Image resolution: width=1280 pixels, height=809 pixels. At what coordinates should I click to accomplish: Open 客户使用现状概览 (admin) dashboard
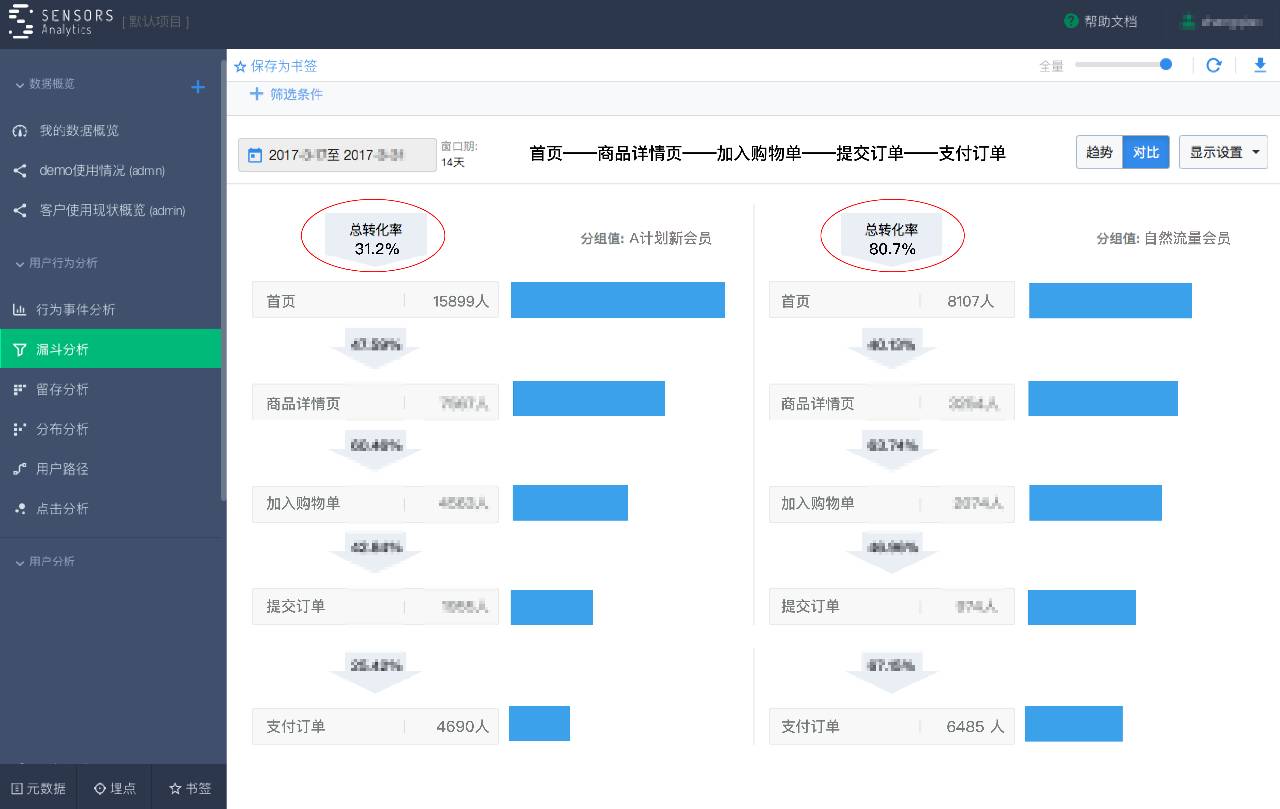110,211
